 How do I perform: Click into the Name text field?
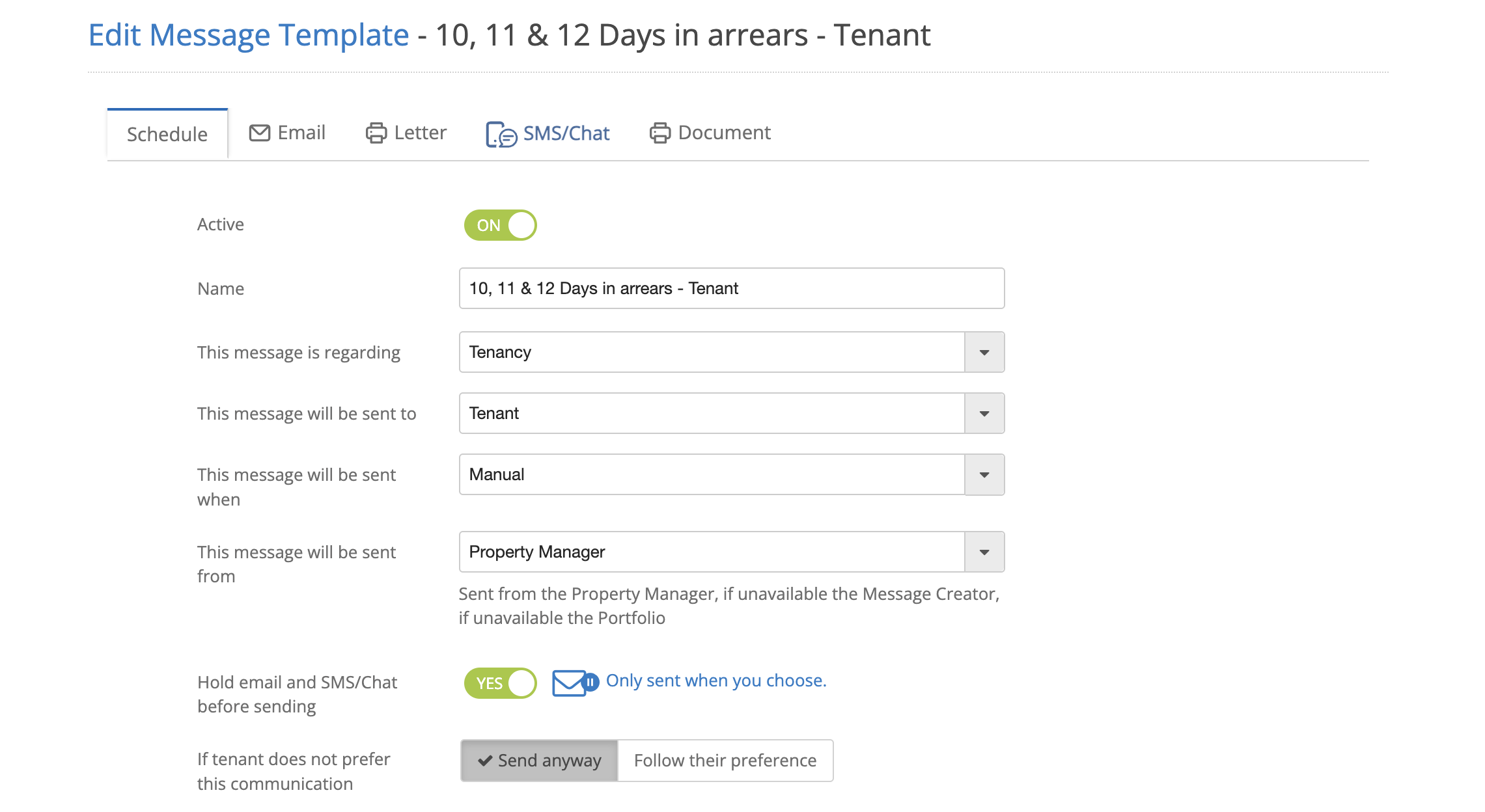(732, 288)
